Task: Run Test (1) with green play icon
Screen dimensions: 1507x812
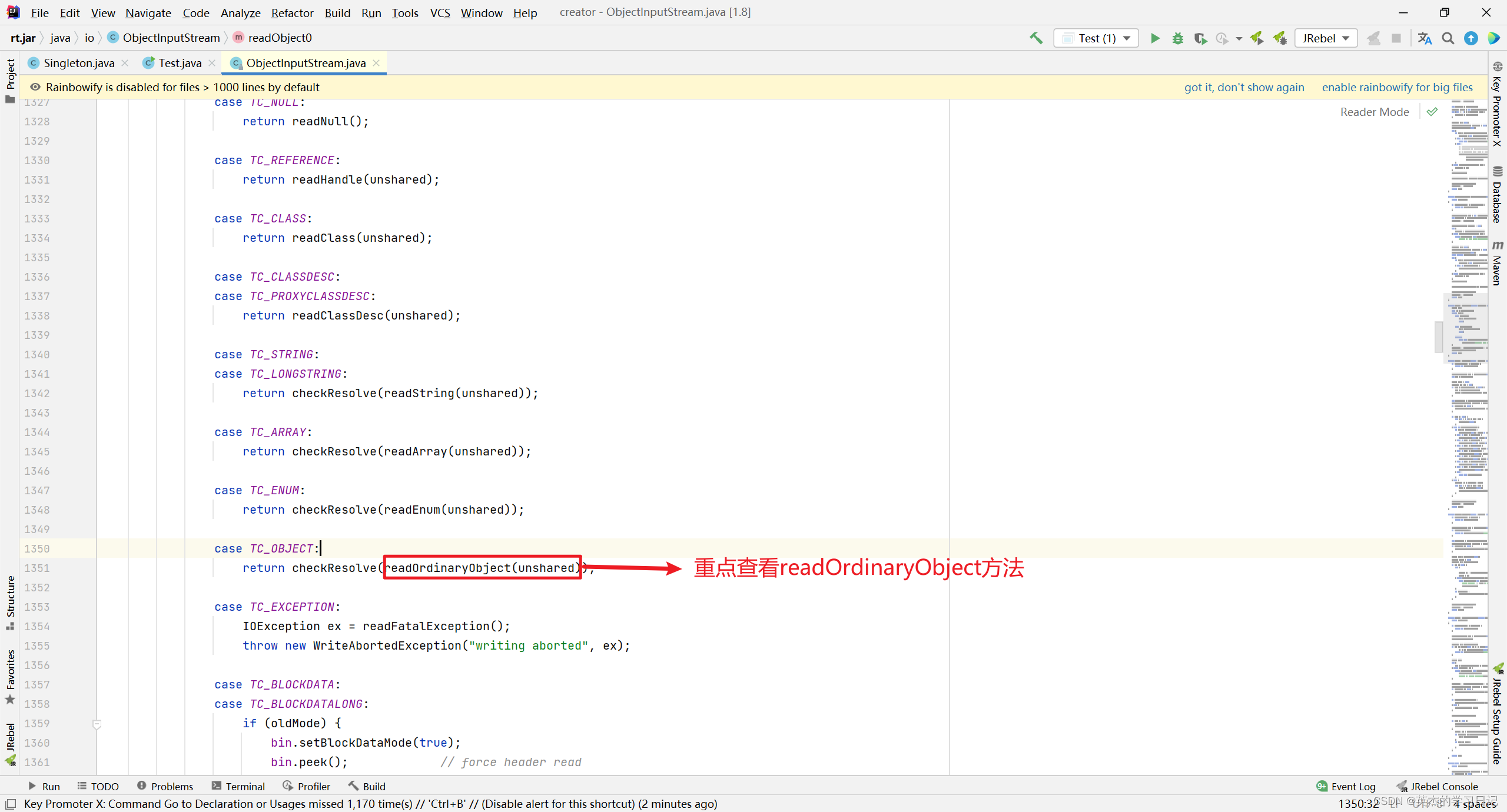Action: [1155, 38]
